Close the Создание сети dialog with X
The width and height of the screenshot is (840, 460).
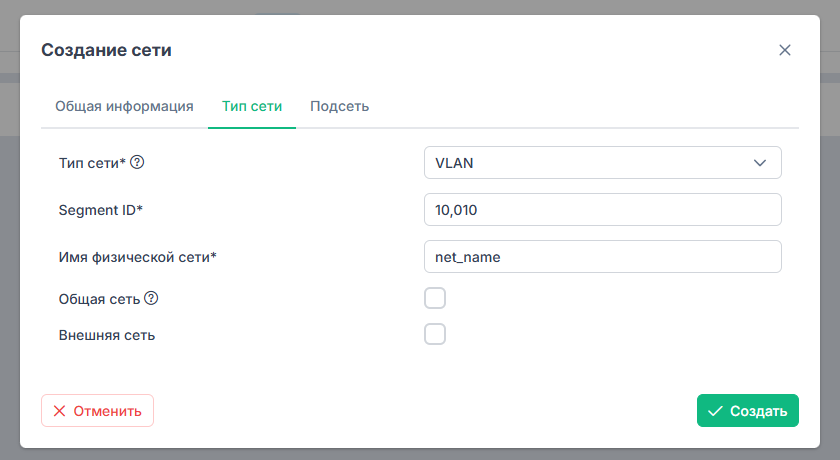(785, 50)
